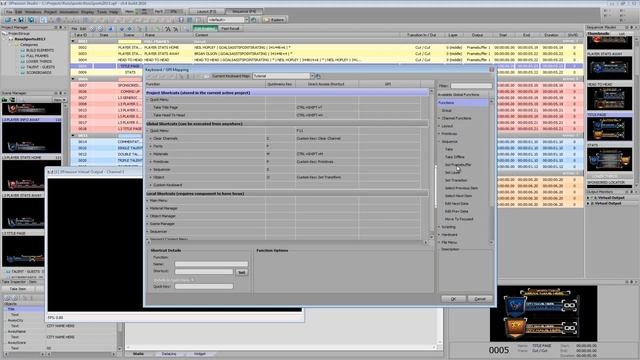Viewport: 640px width, 360px height.
Task: Switch to the Sequence (F4) tab
Action: (244, 11)
